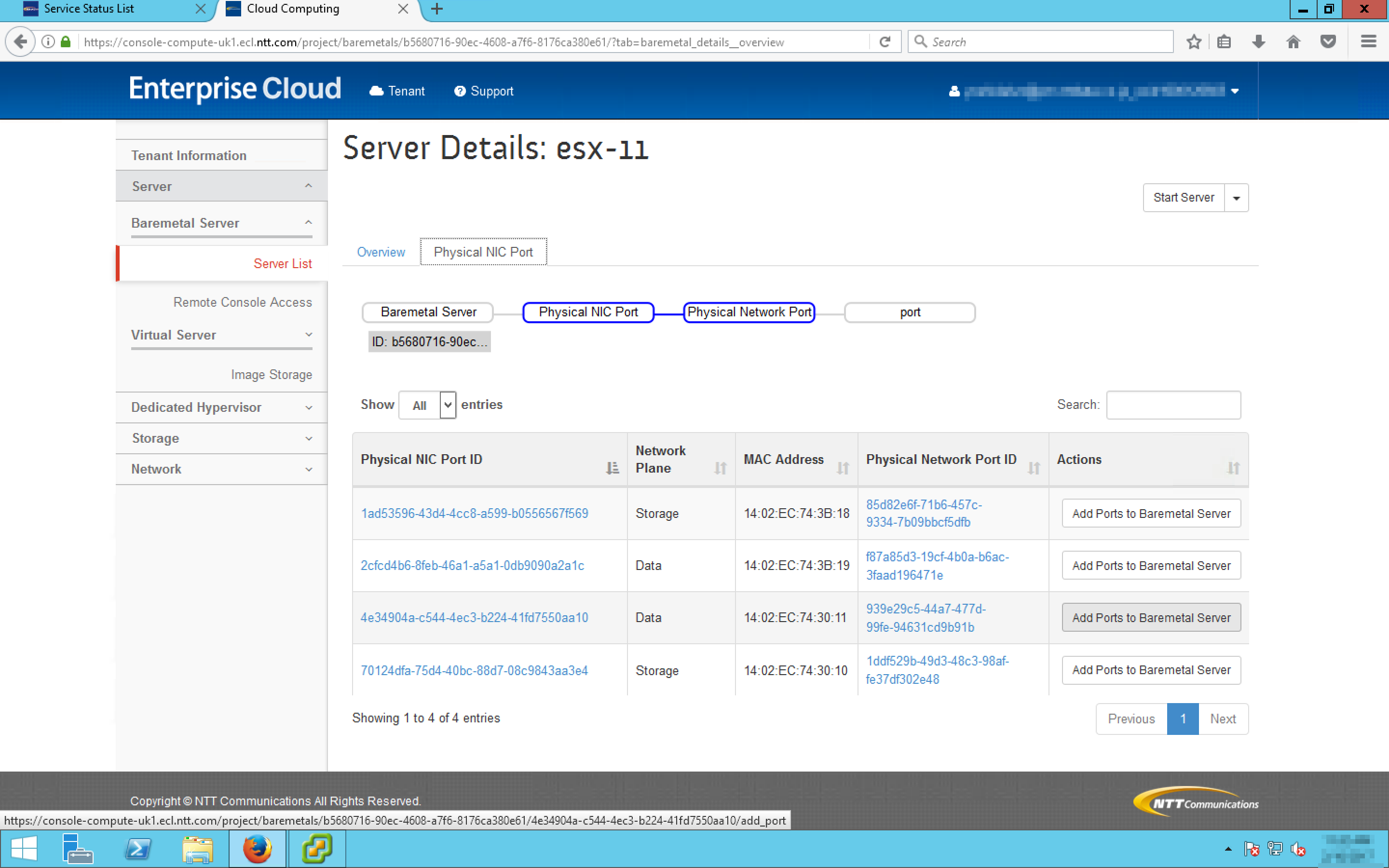This screenshot has height=868, width=1389.
Task: Collapse the Baremetal Server section
Action: (221, 223)
